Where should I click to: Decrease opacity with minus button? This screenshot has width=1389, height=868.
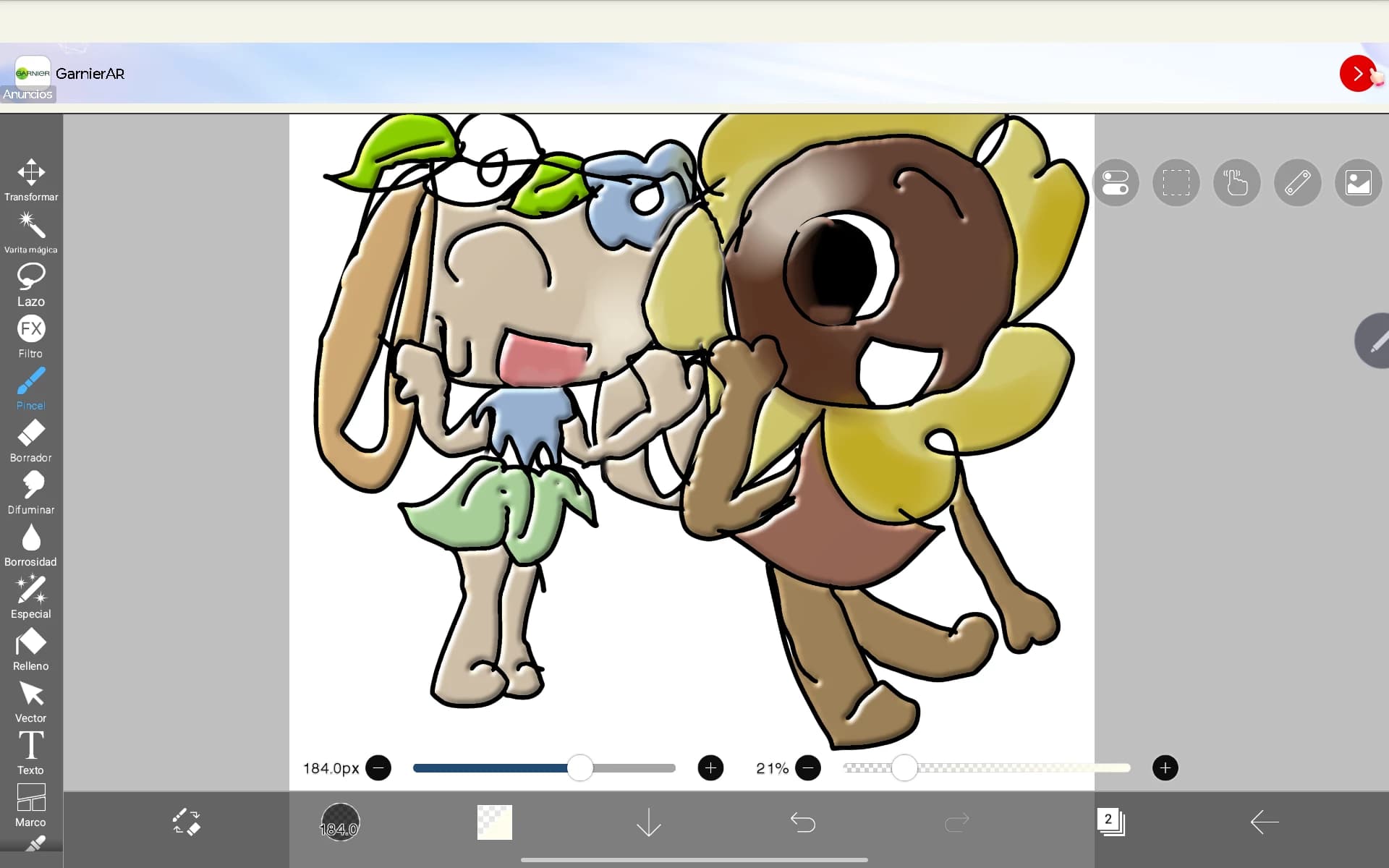tap(808, 767)
